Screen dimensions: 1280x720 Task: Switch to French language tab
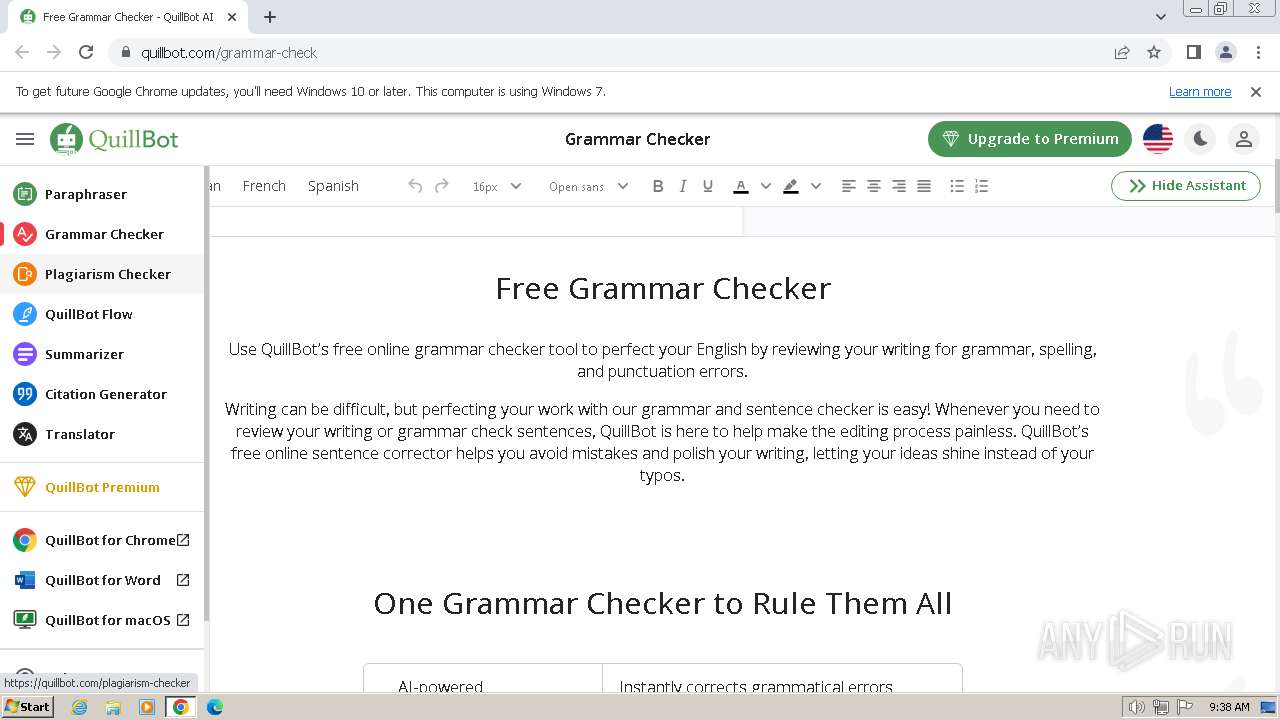(x=264, y=186)
